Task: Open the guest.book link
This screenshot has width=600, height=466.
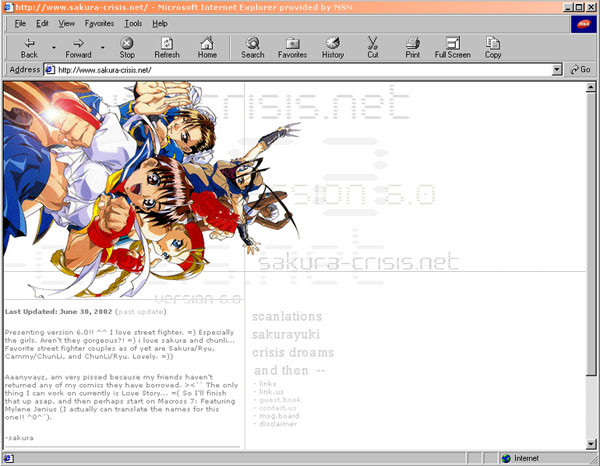Action: 280,399
